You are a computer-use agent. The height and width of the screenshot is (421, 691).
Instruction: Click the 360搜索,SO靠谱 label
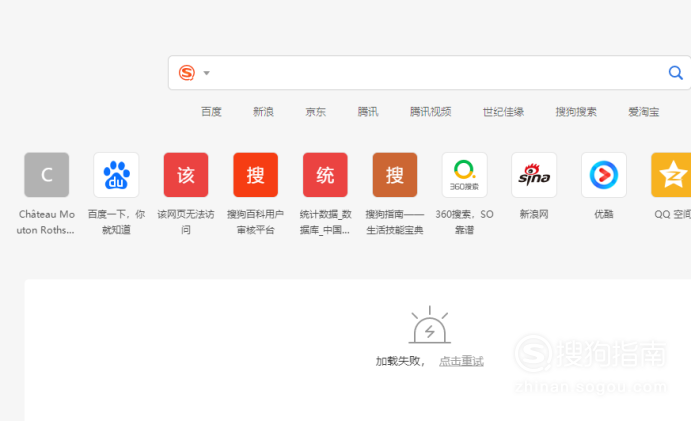pyautogui.click(x=464, y=222)
